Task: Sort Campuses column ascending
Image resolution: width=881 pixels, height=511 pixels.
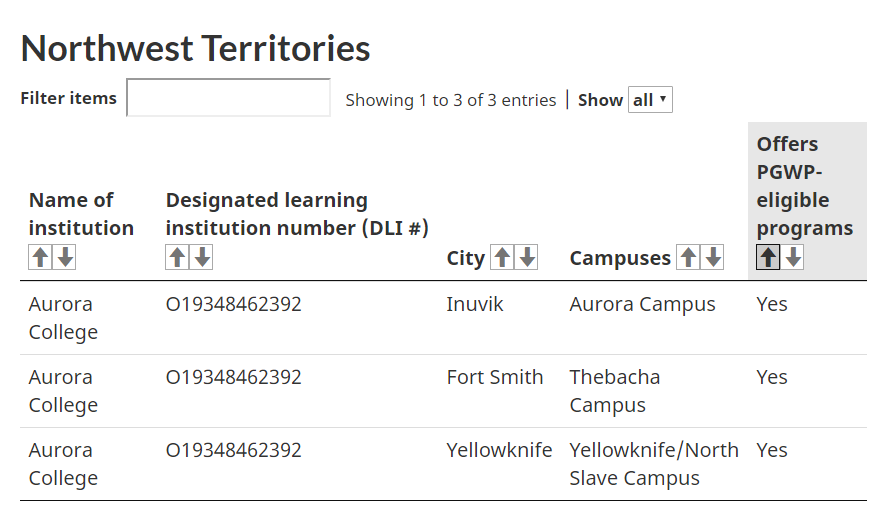Action: (x=688, y=258)
